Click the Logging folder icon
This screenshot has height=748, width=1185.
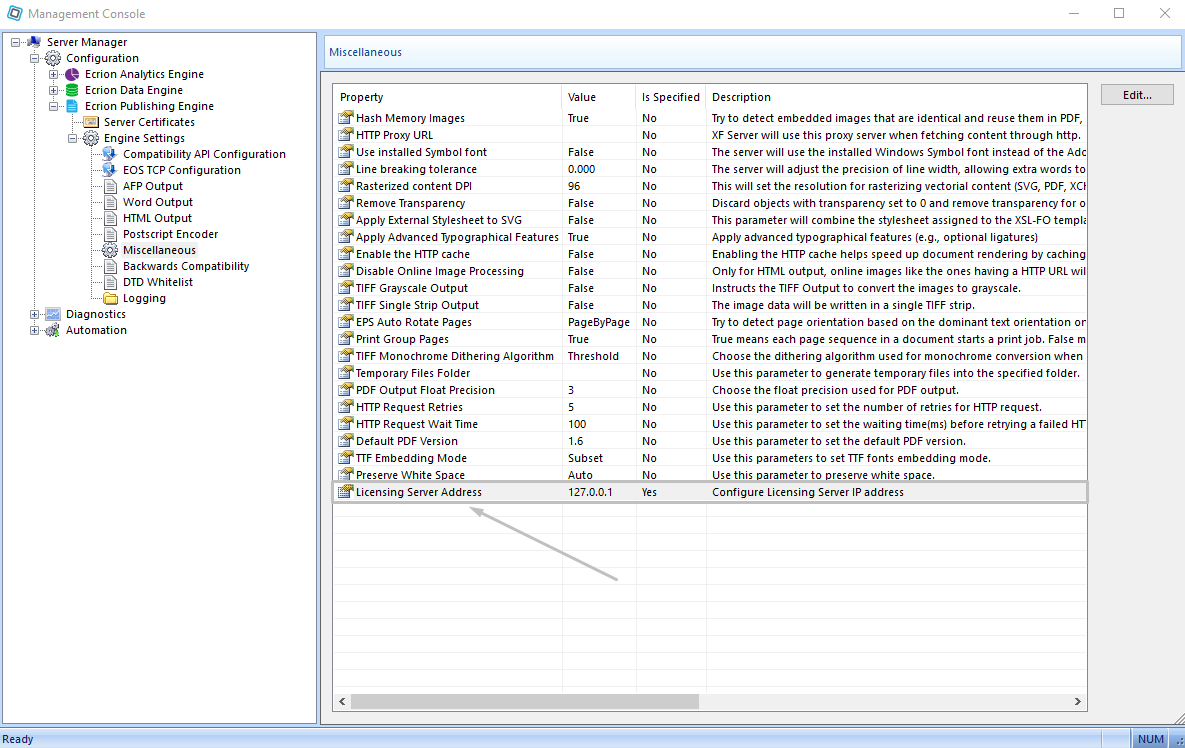[110, 298]
